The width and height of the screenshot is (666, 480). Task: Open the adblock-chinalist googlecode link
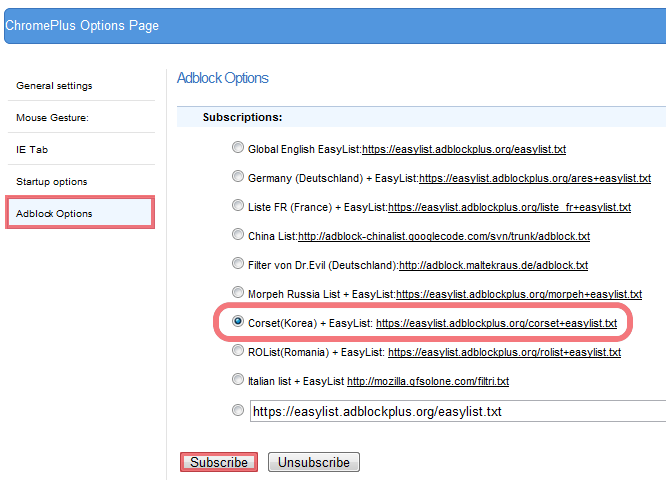(x=444, y=236)
